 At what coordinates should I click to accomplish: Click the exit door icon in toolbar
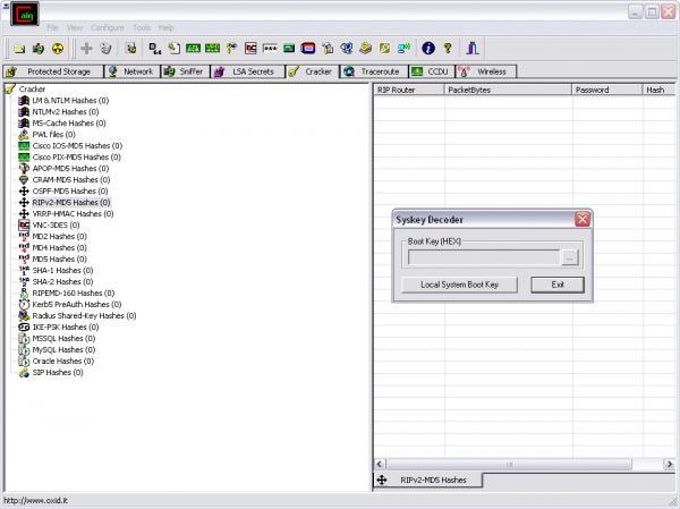[x=472, y=48]
